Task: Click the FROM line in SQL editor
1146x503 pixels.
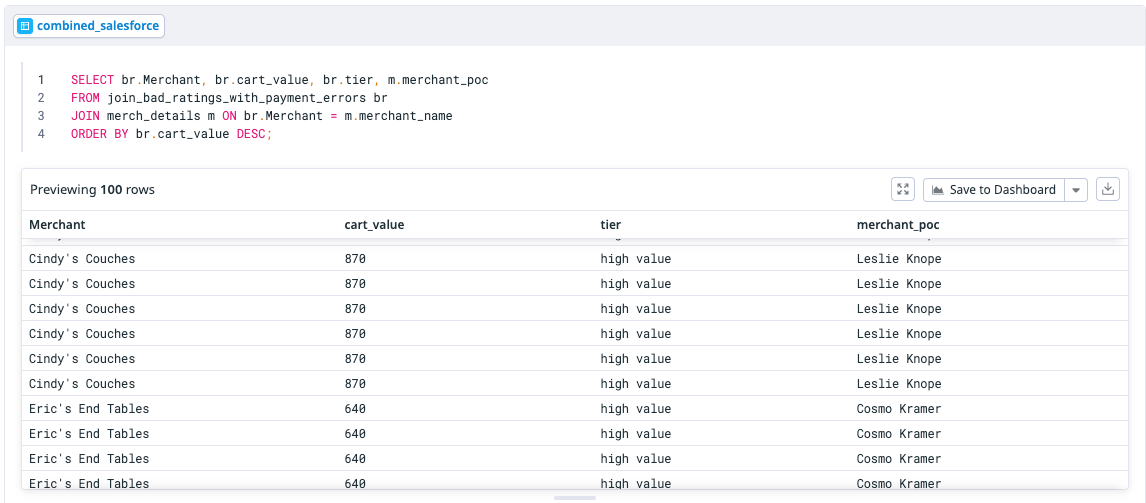Action: tap(229, 98)
